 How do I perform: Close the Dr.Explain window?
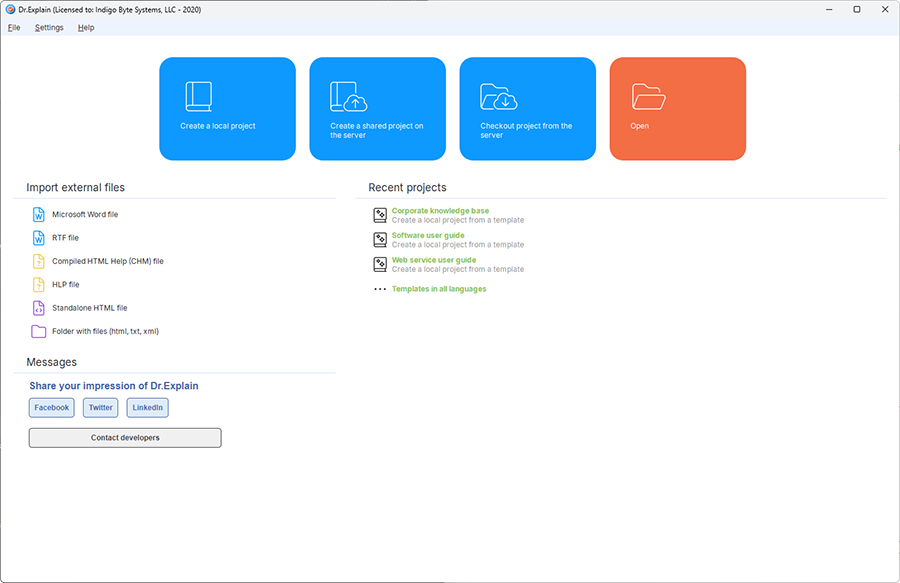point(885,9)
